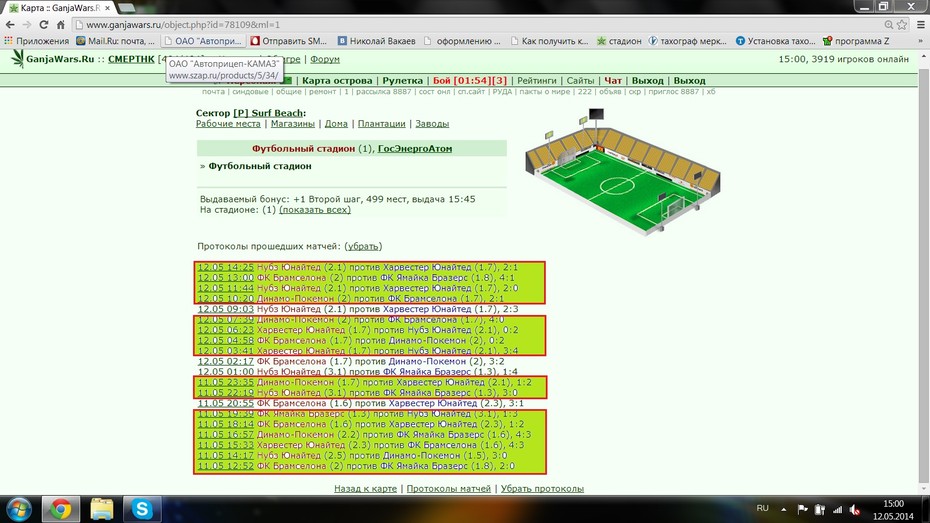Viewport: 930px width, 523px height.
Task: Open the taskbar clock 15:00 12.05.2014
Action: click(893, 510)
